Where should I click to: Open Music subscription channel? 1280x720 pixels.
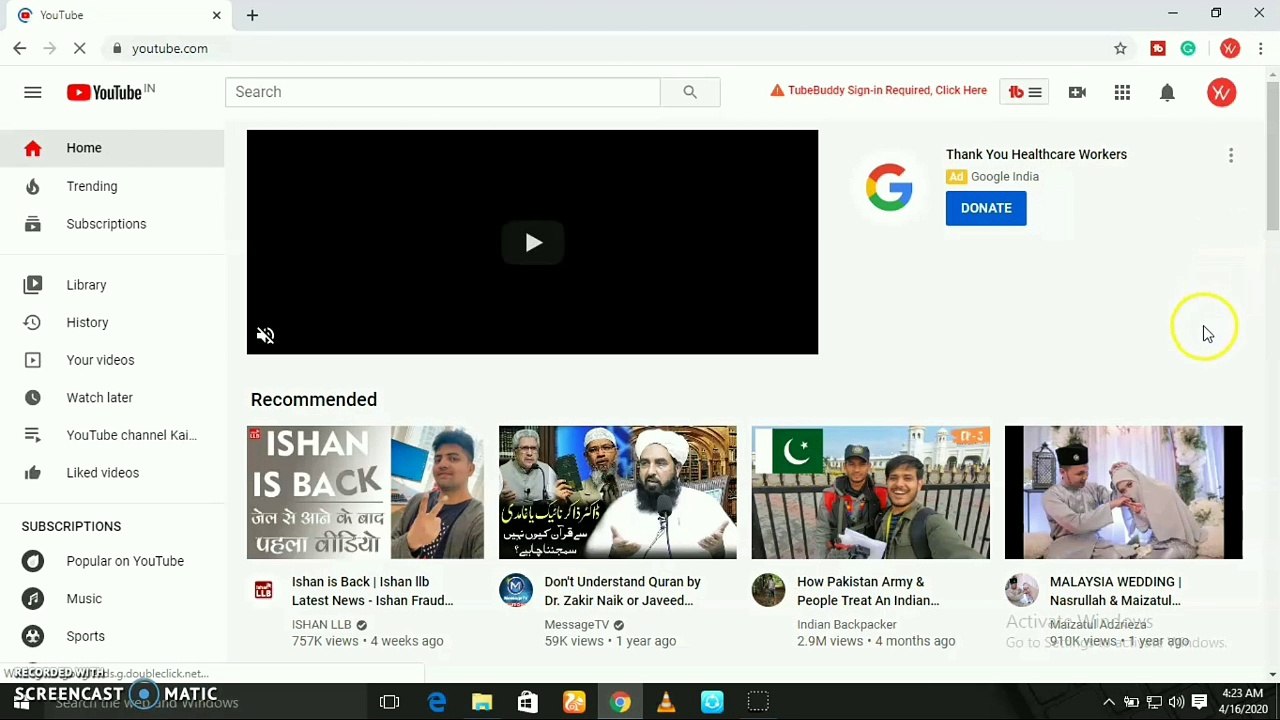(112, 599)
